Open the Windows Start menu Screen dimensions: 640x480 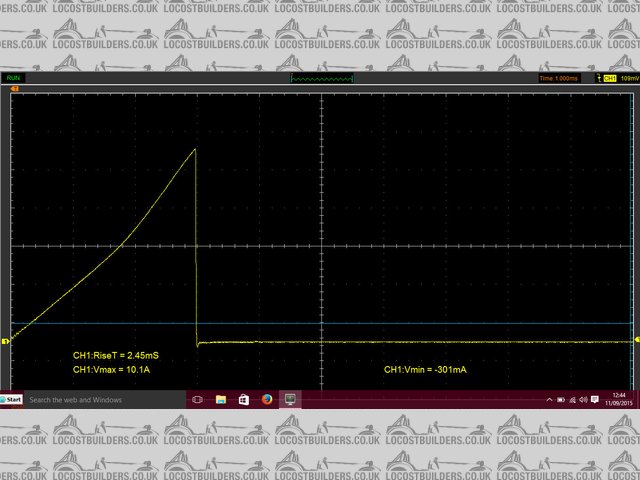click(11, 399)
